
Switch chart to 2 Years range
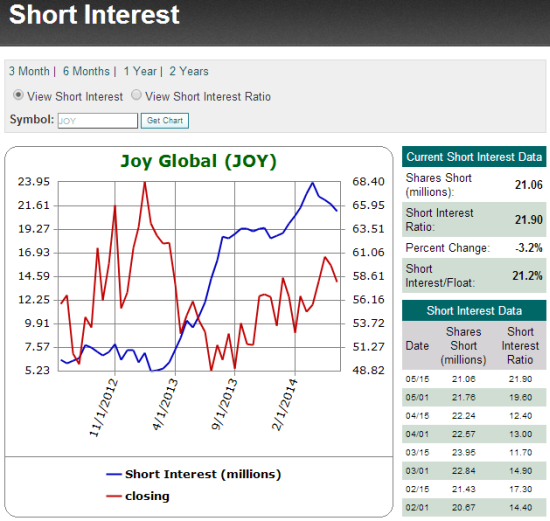[x=189, y=71]
